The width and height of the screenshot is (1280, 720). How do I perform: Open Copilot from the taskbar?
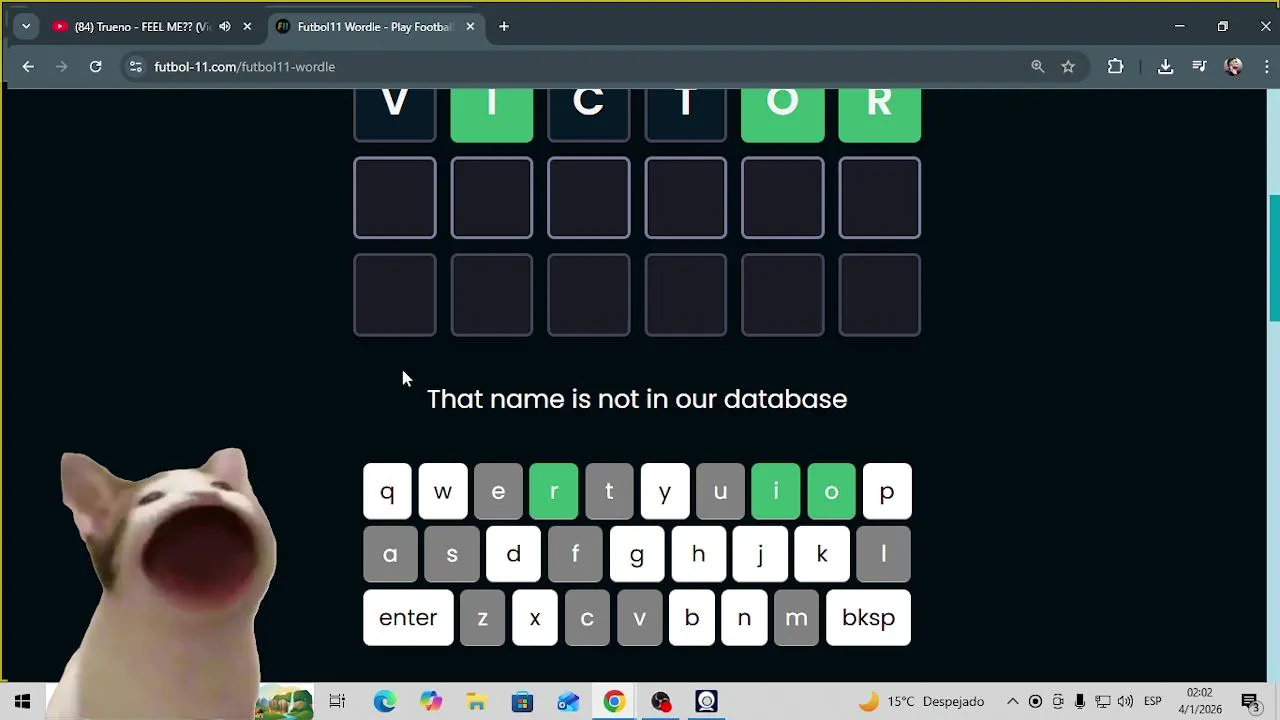pos(431,701)
